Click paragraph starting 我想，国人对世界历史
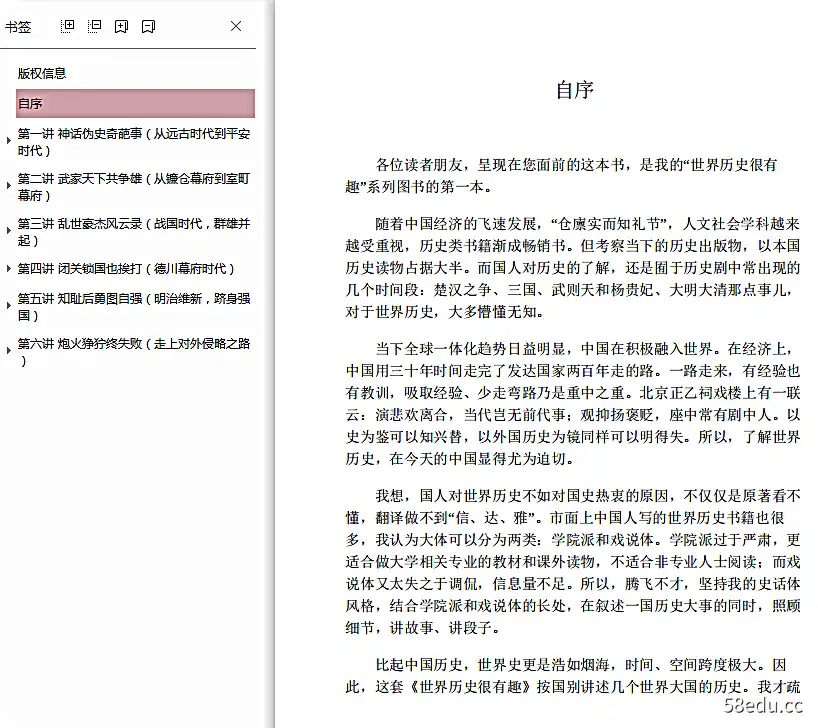 (573, 562)
